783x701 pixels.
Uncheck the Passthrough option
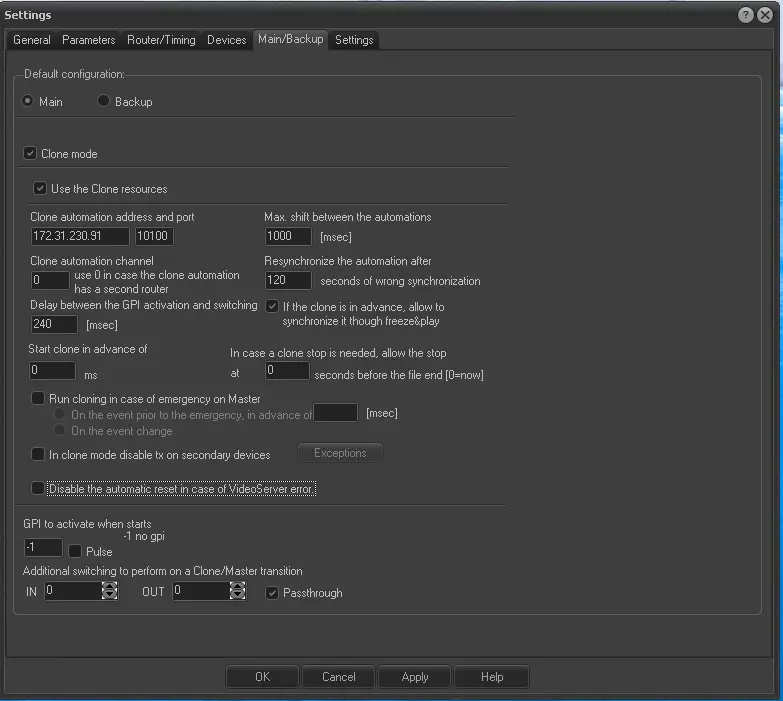271,593
